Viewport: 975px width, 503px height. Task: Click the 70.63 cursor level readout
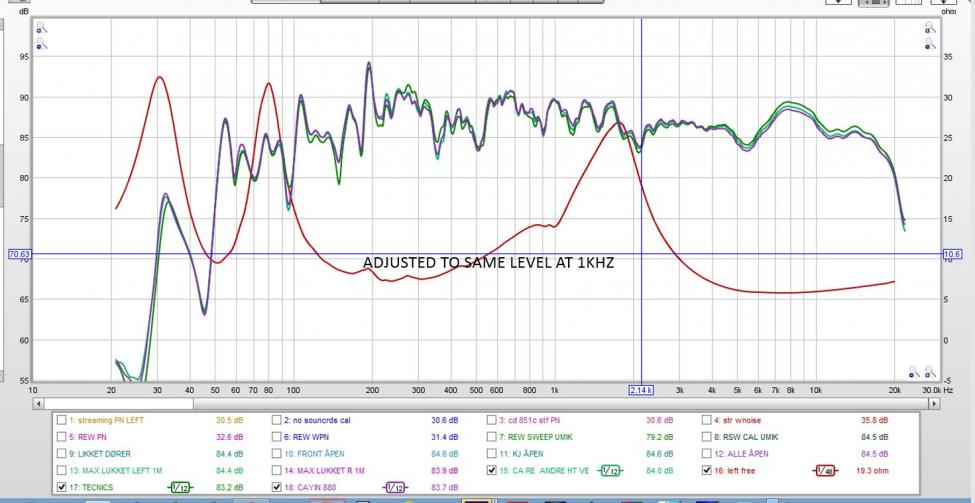tap(20, 254)
